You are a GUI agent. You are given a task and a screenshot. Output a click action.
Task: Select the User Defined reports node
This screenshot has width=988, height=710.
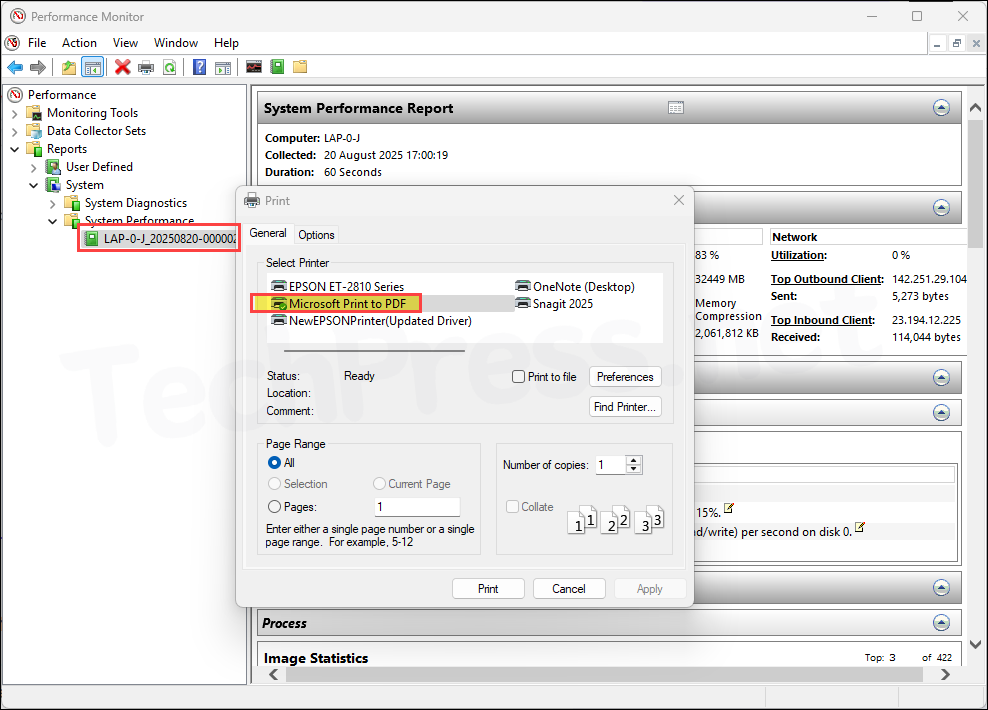point(99,167)
